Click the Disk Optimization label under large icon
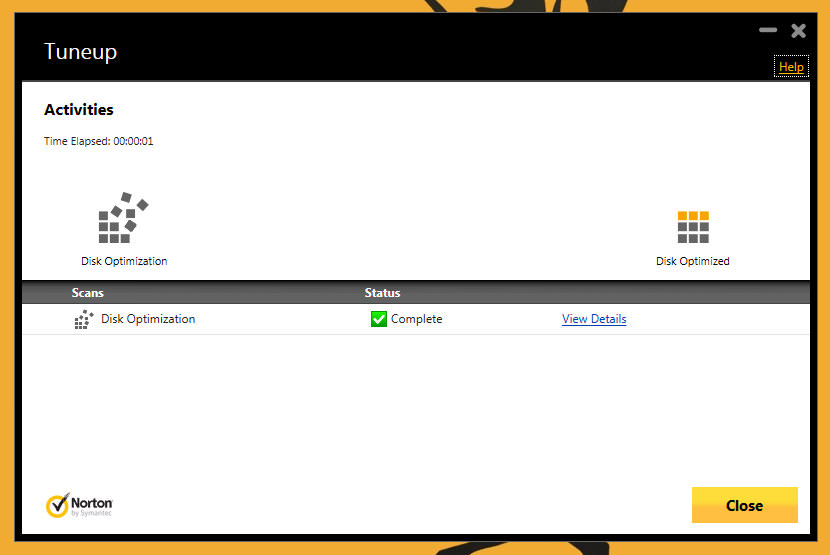Viewport: 830px width, 555px height. click(124, 261)
